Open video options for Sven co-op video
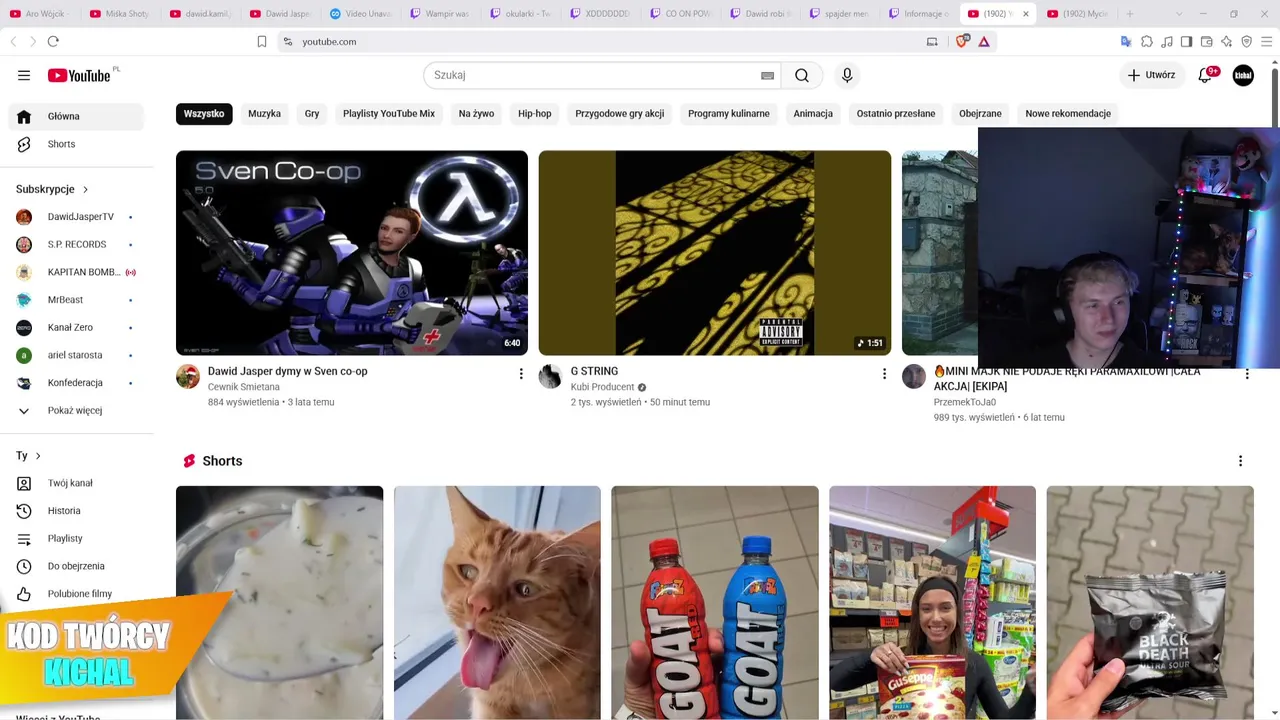1280x720 pixels. coord(520,373)
